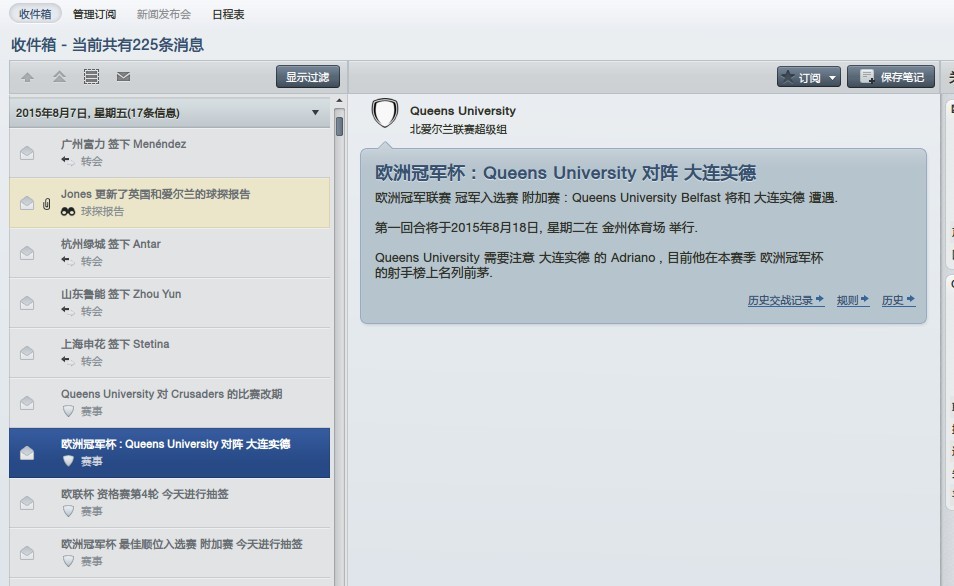
Task: Click the paperclip attachment icon on Jones message
Action: pyautogui.click(x=46, y=203)
